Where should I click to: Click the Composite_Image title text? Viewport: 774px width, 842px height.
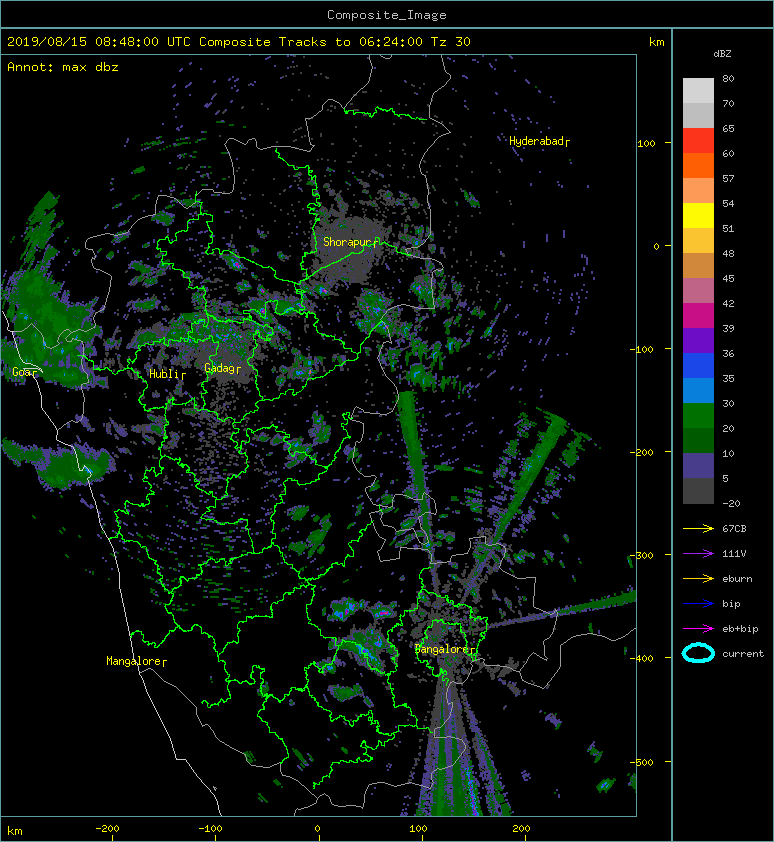pyautogui.click(x=387, y=15)
